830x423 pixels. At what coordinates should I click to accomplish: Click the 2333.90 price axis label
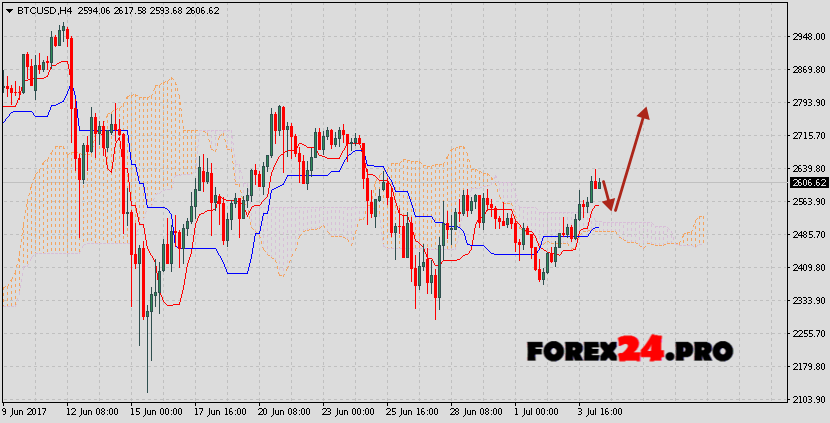[x=807, y=301]
